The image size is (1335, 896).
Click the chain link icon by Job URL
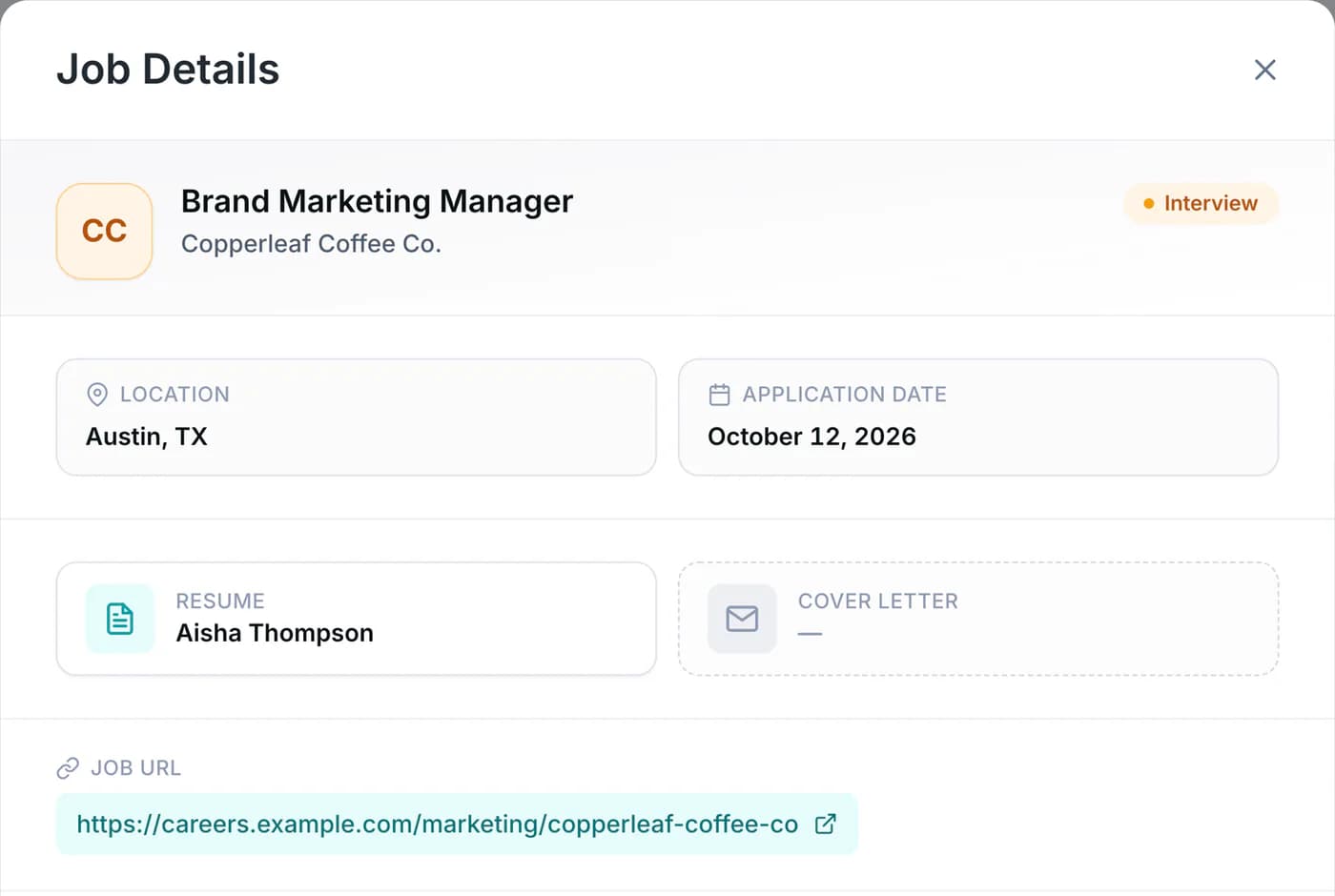[x=68, y=768]
